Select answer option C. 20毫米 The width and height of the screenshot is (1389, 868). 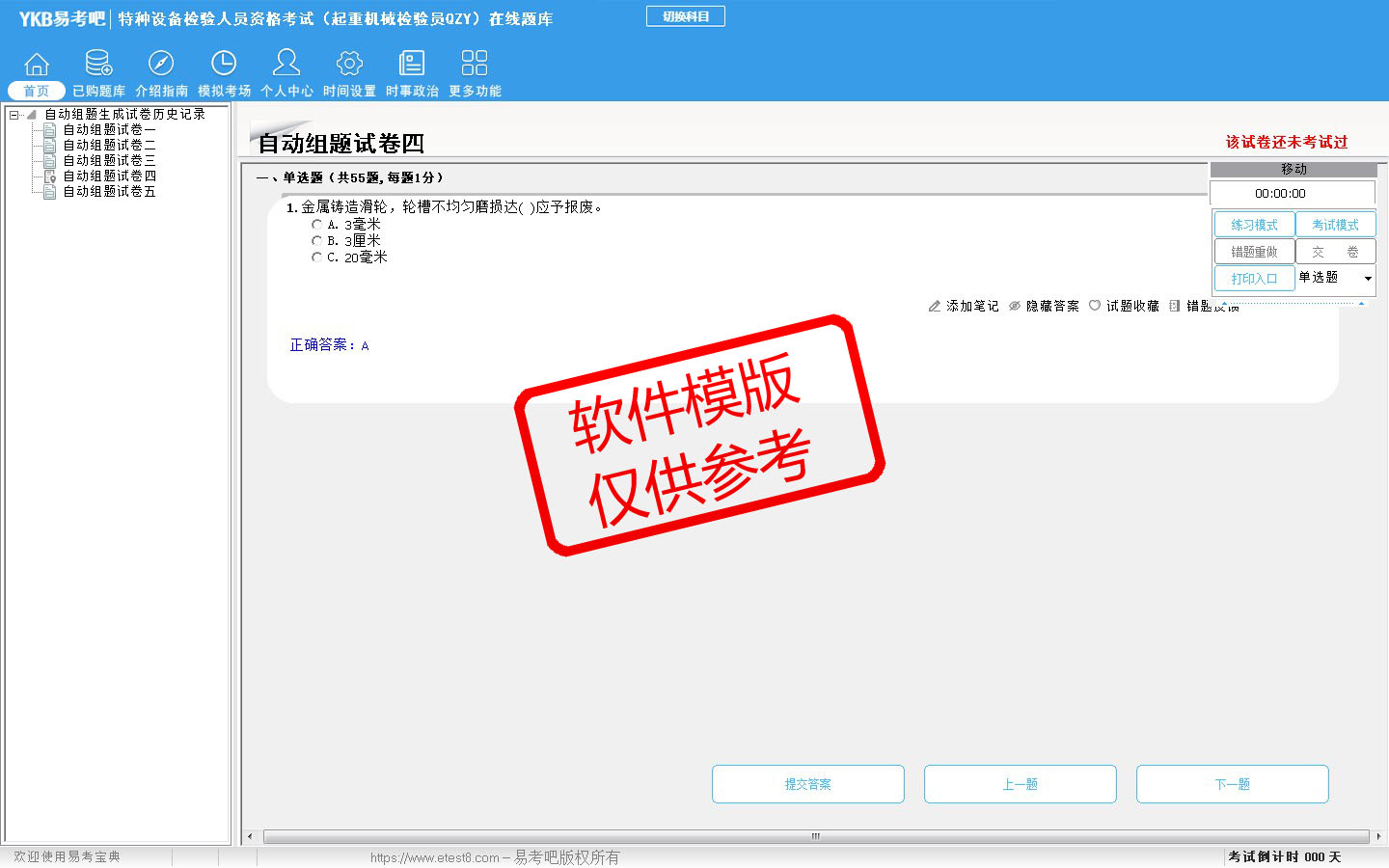tap(316, 258)
